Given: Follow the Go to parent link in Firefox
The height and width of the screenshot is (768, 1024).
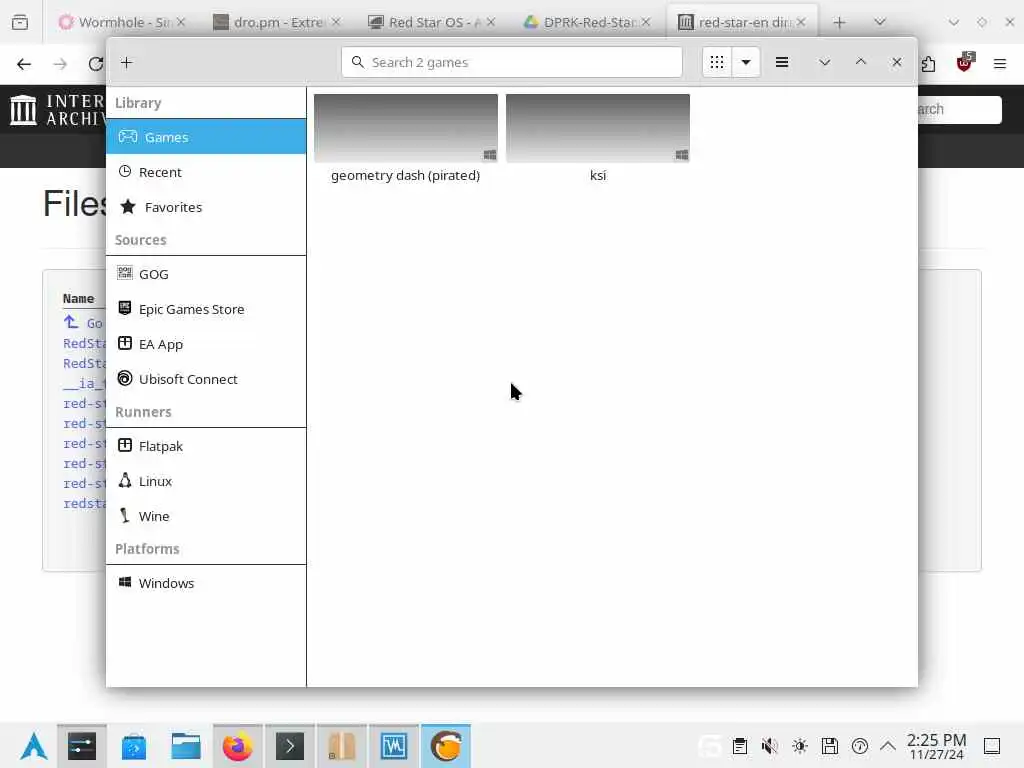Looking at the screenshot, I should 83,323.
